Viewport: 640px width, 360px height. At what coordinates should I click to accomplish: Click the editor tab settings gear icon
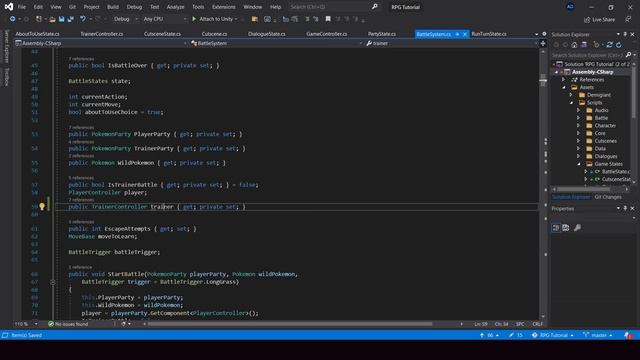pyautogui.click(x=544, y=34)
